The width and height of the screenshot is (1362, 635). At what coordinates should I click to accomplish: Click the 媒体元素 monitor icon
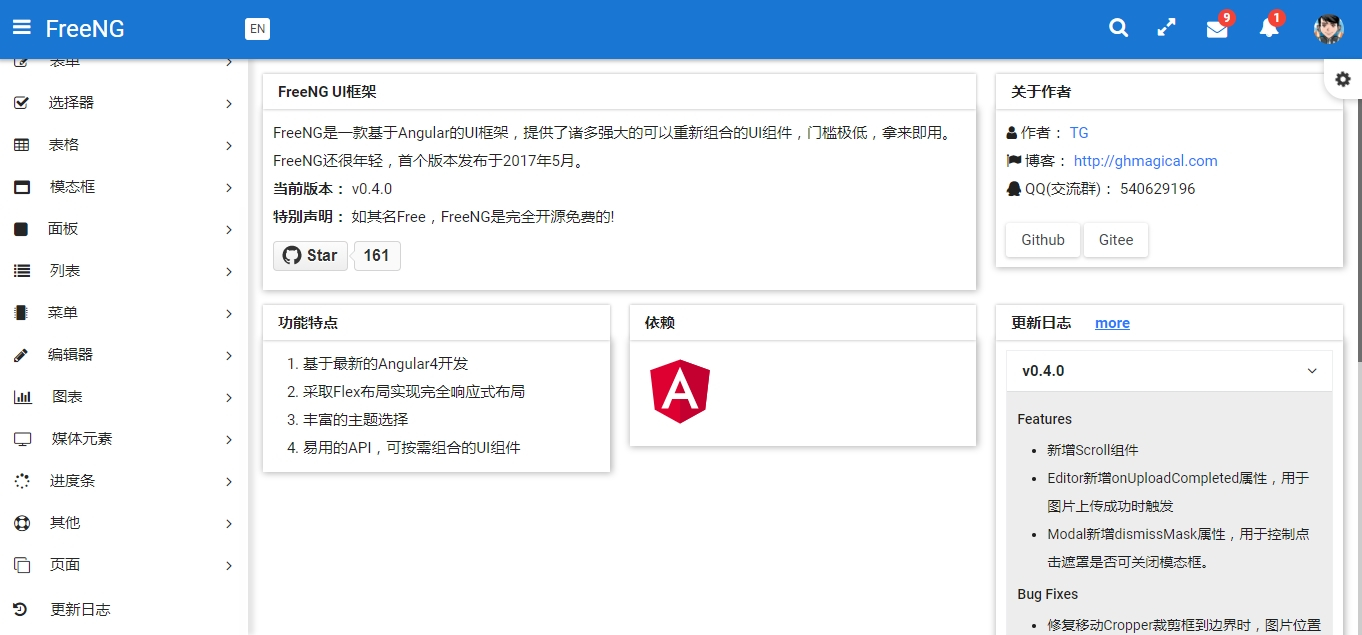coord(22,439)
